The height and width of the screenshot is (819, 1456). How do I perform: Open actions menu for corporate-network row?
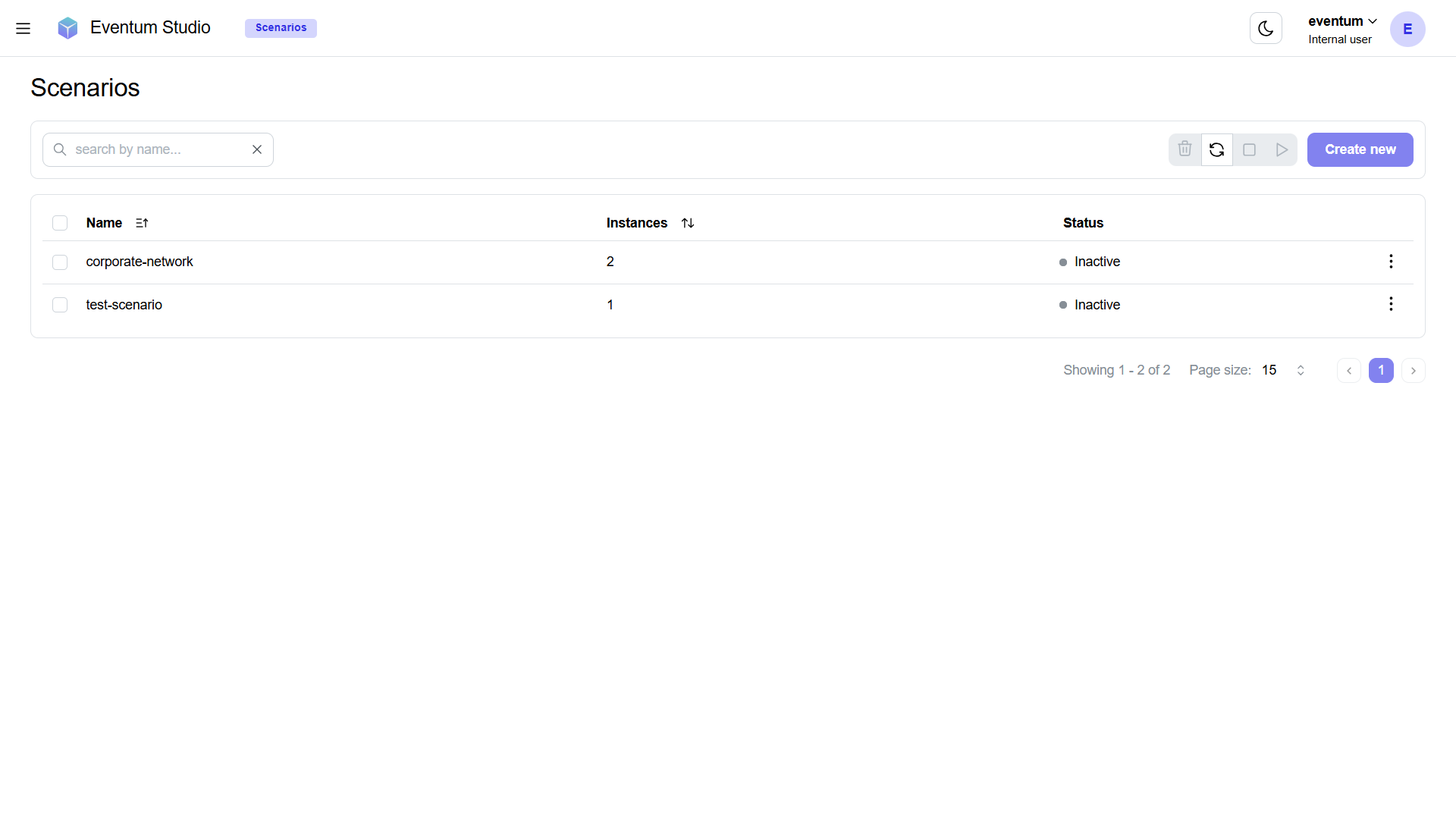point(1390,261)
